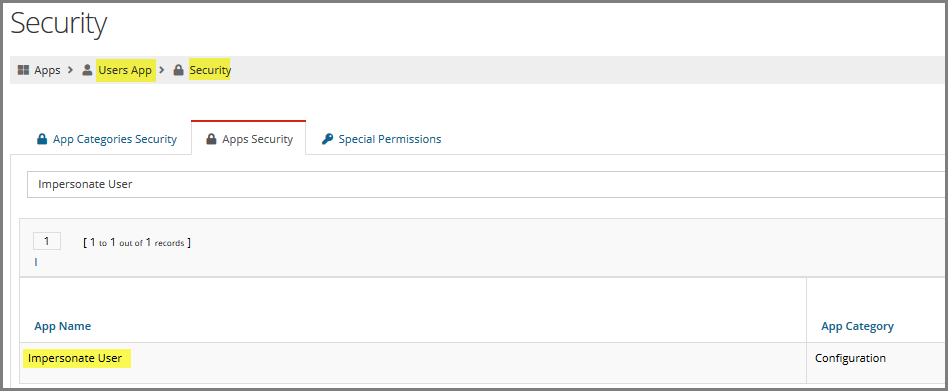Viewport: 948px width, 391px height.
Task: Click the user icon beside Users App
Action: (x=87, y=70)
